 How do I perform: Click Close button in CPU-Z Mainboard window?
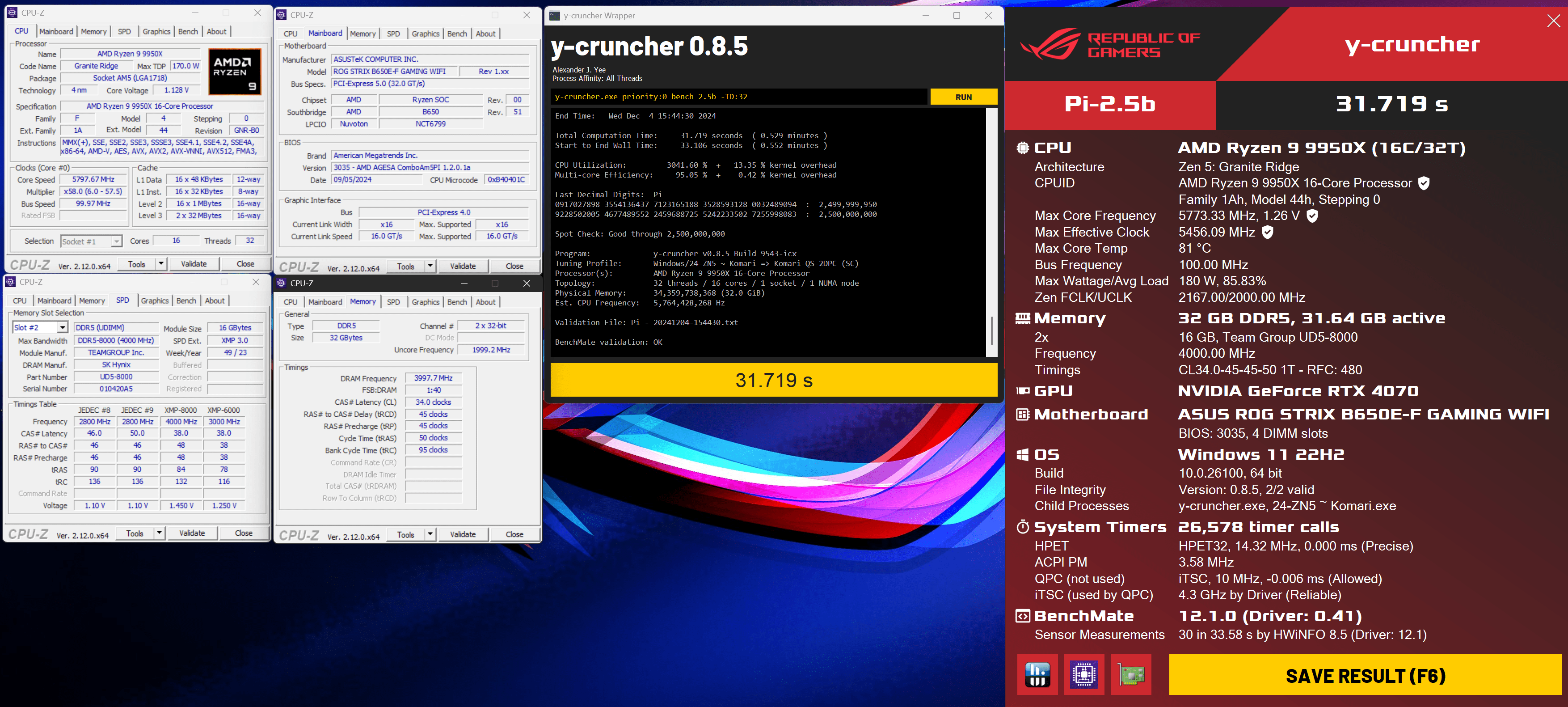pos(514,266)
